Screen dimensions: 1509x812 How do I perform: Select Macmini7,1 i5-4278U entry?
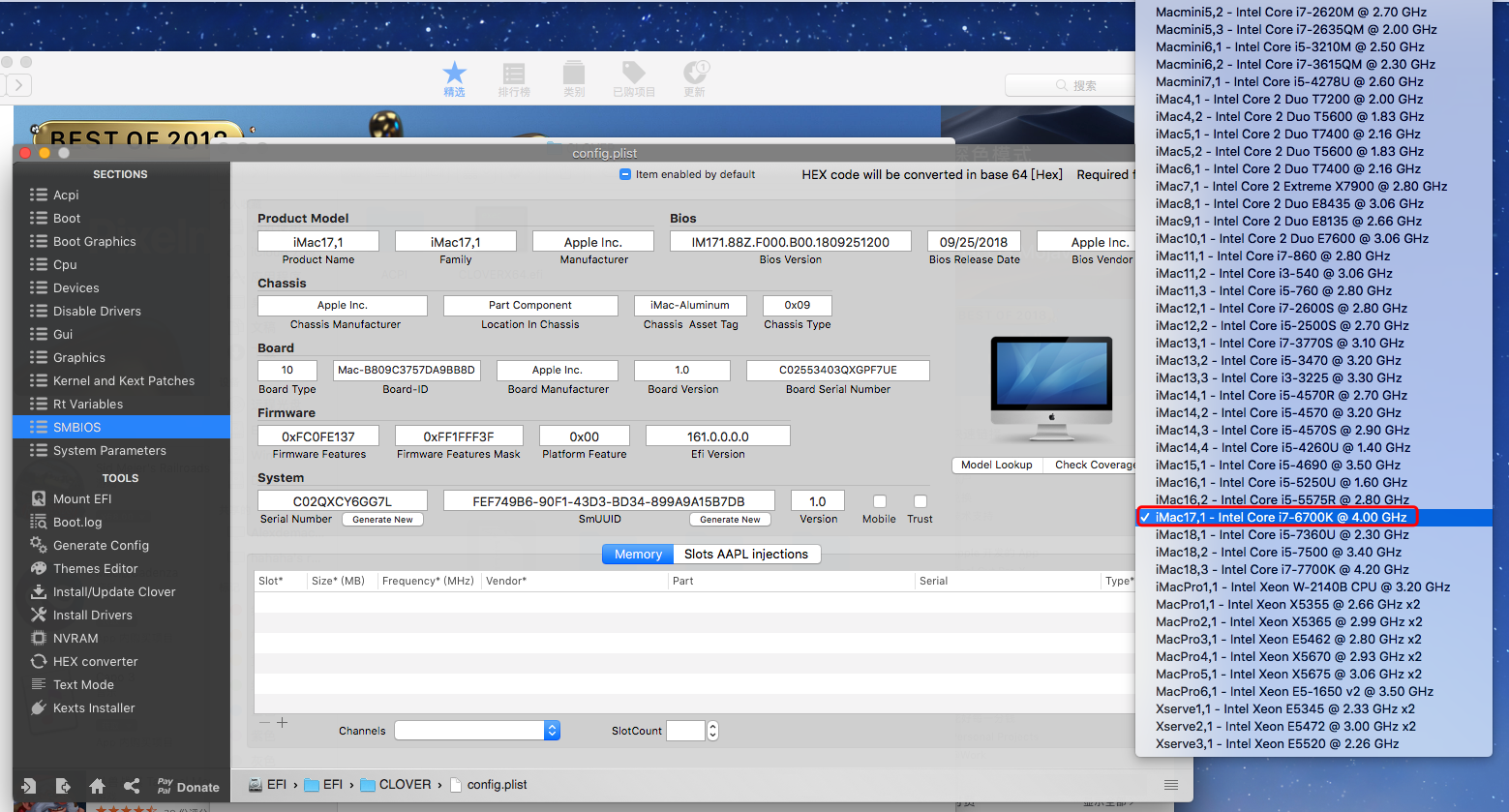(x=1314, y=81)
